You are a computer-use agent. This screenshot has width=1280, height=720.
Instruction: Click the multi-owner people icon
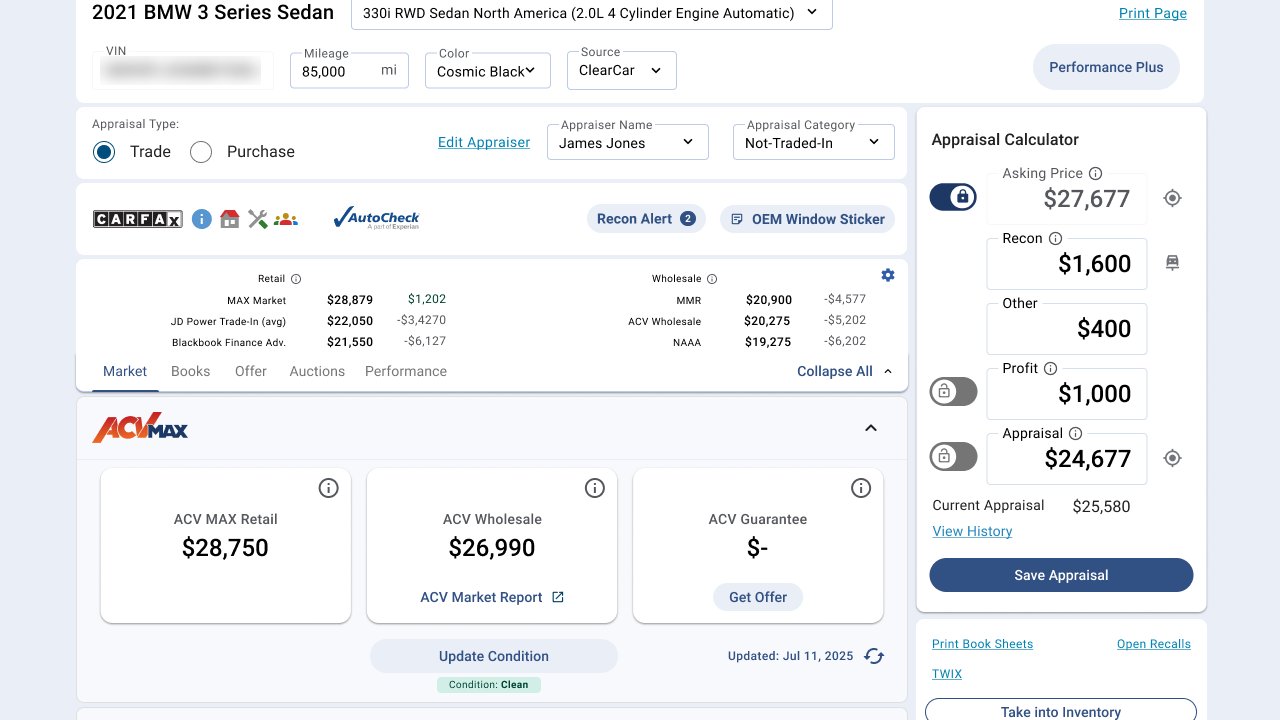click(x=286, y=219)
